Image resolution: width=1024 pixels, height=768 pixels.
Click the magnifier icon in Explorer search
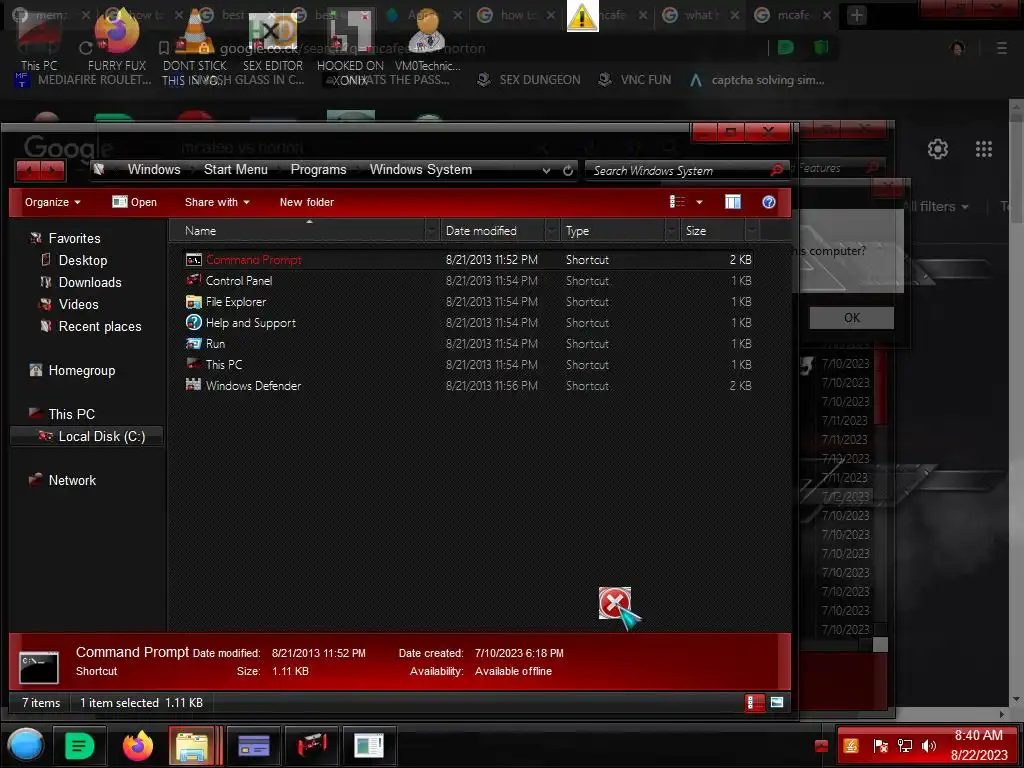776,170
